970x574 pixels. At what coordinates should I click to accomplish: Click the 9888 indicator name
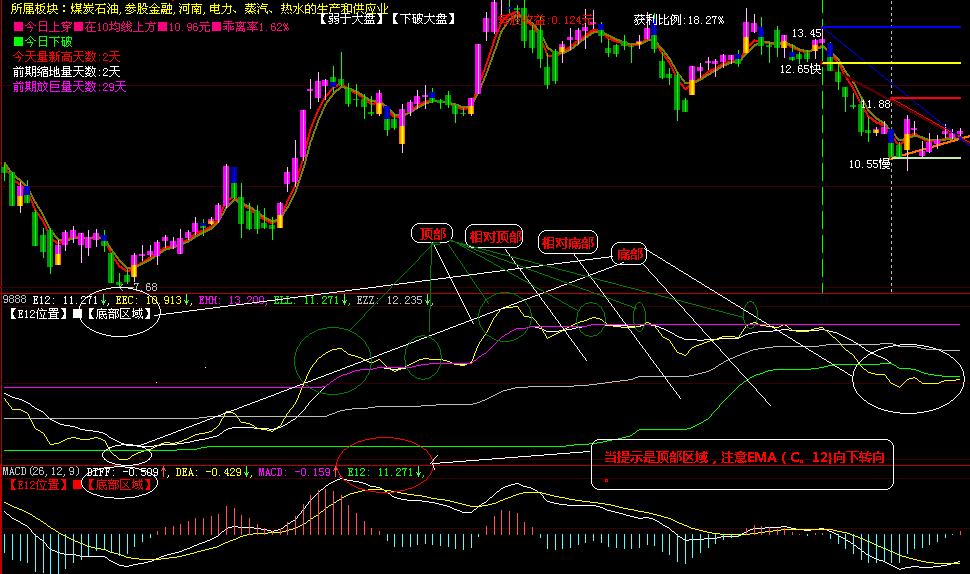(x=15, y=299)
